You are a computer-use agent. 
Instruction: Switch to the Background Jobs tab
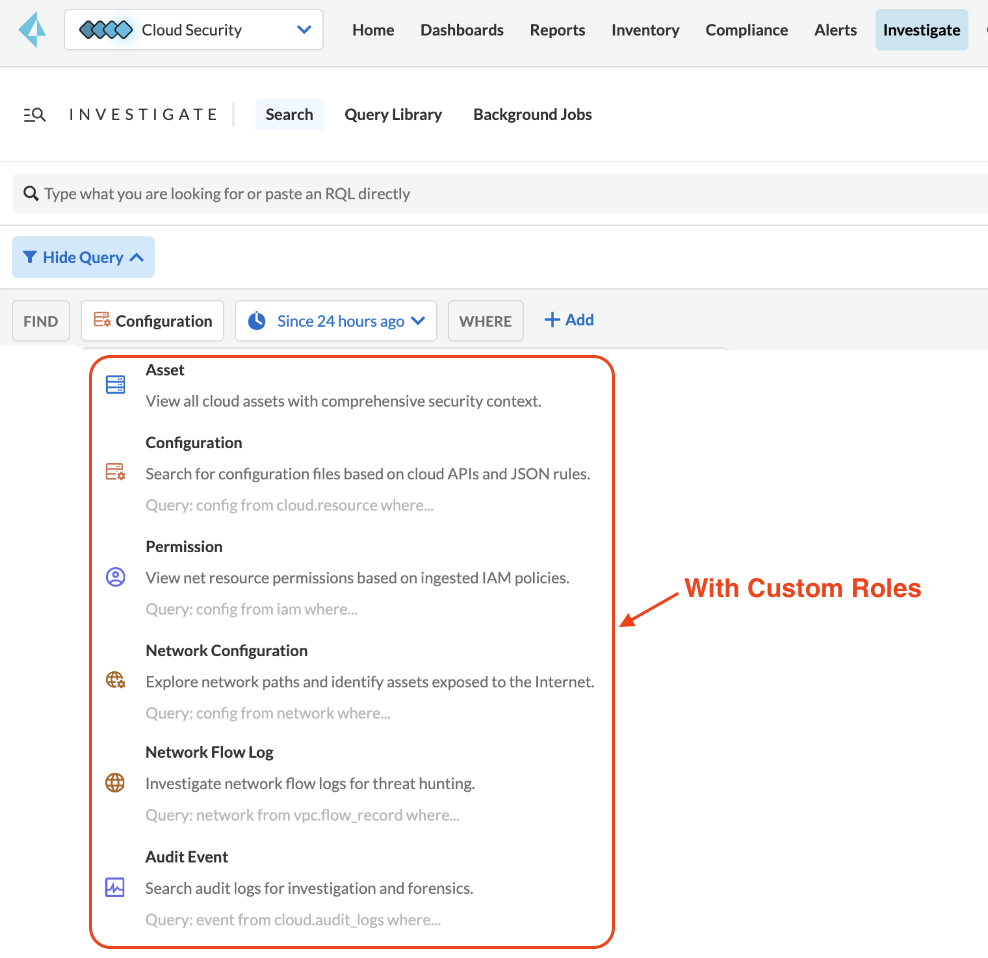coord(532,115)
